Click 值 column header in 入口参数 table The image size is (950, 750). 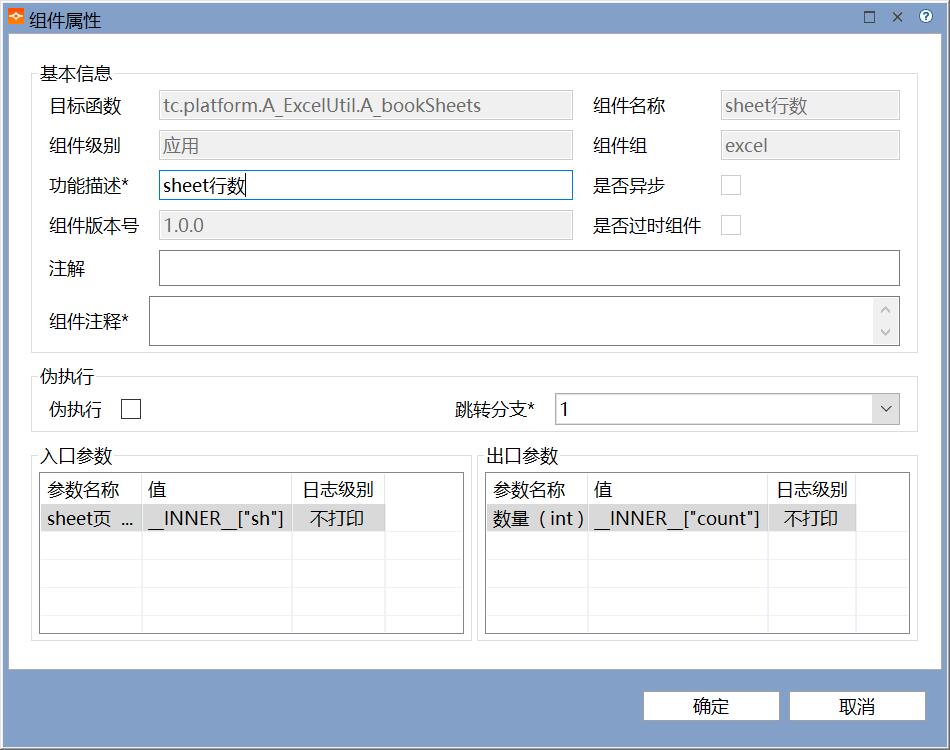[217, 489]
